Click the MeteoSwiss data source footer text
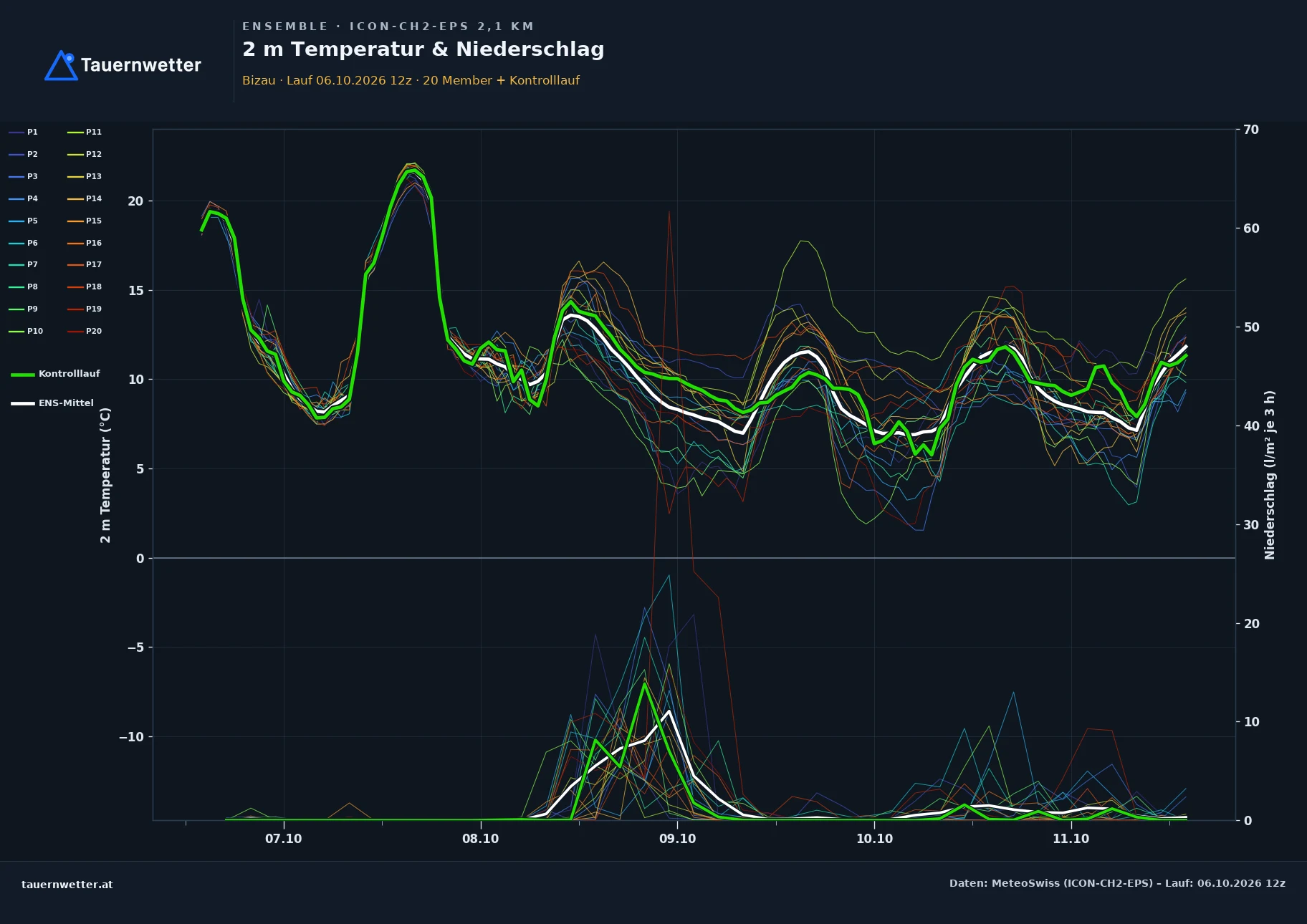 (1117, 883)
